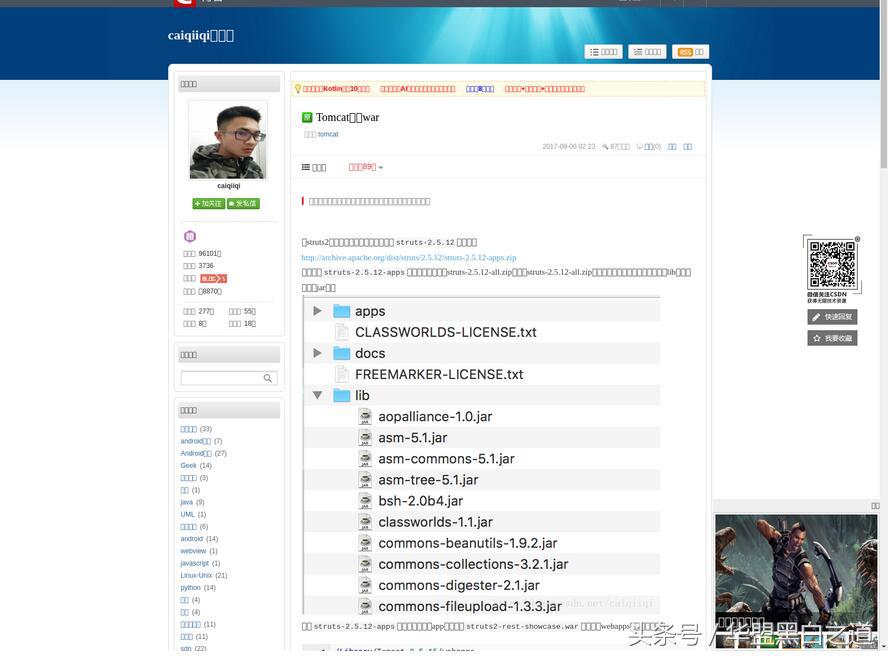Click the tomcat tag link

pyautogui.click(x=328, y=134)
